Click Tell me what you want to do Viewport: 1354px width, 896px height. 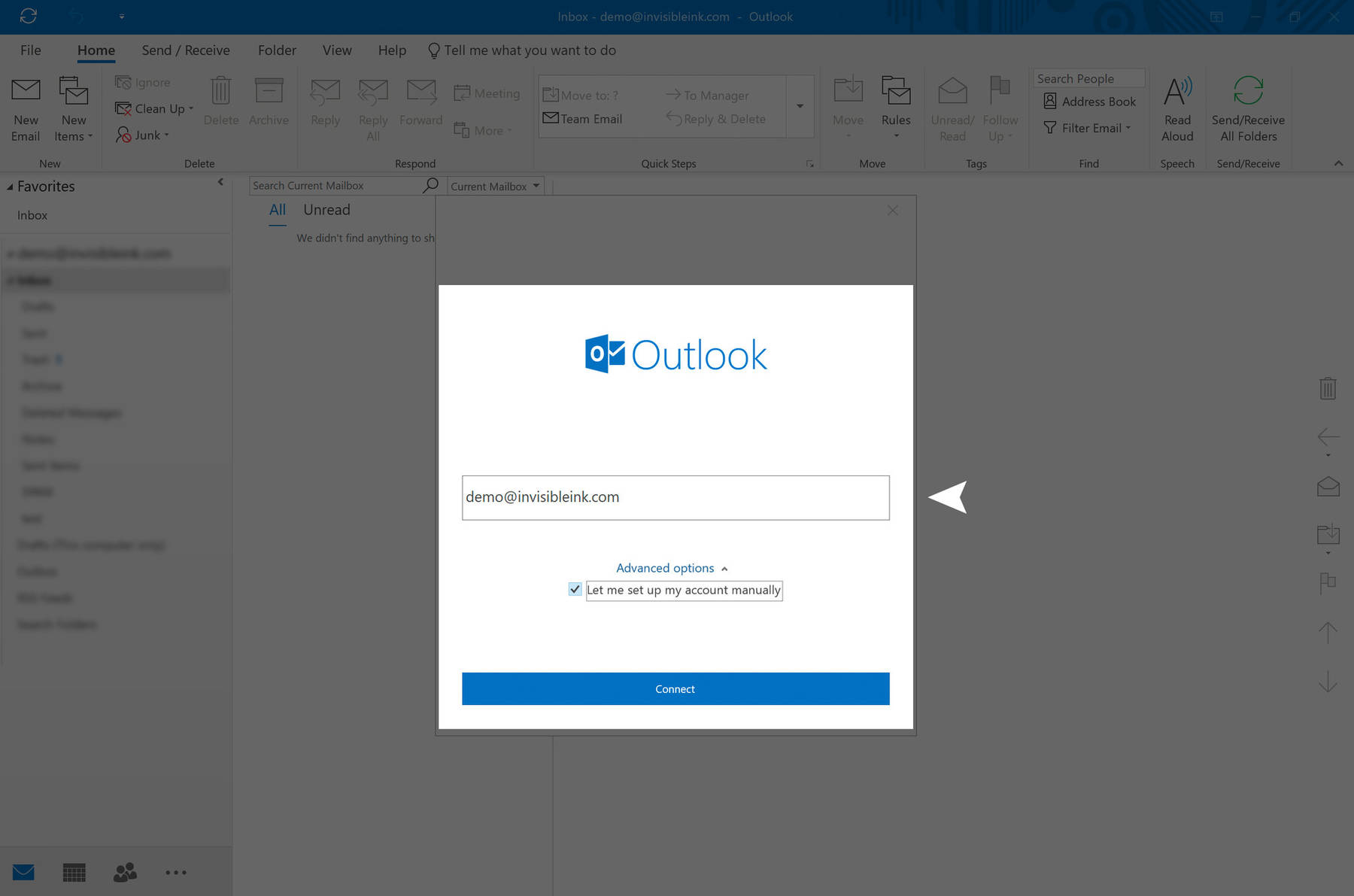(522, 50)
